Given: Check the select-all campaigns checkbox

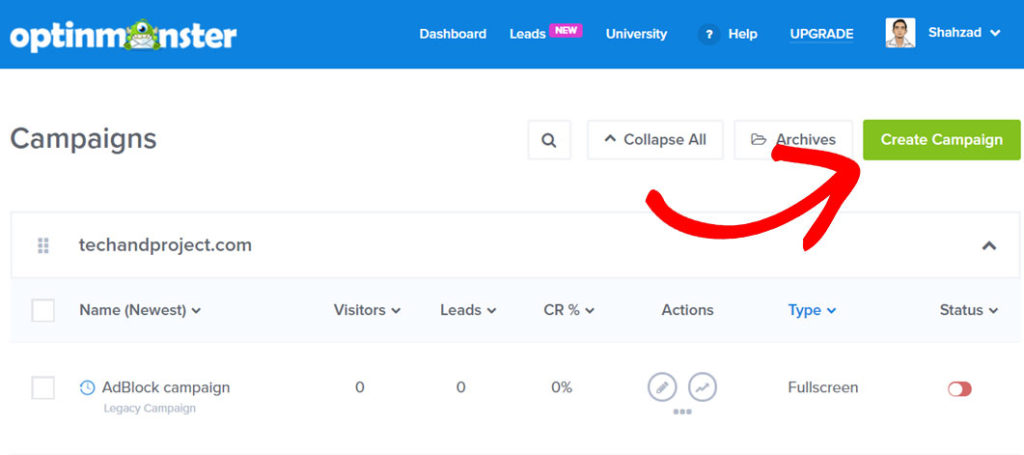Looking at the screenshot, I should [43, 310].
